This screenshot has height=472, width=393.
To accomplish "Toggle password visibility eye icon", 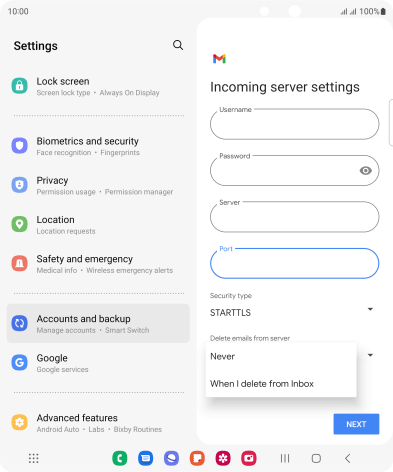I will click(x=365, y=171).
